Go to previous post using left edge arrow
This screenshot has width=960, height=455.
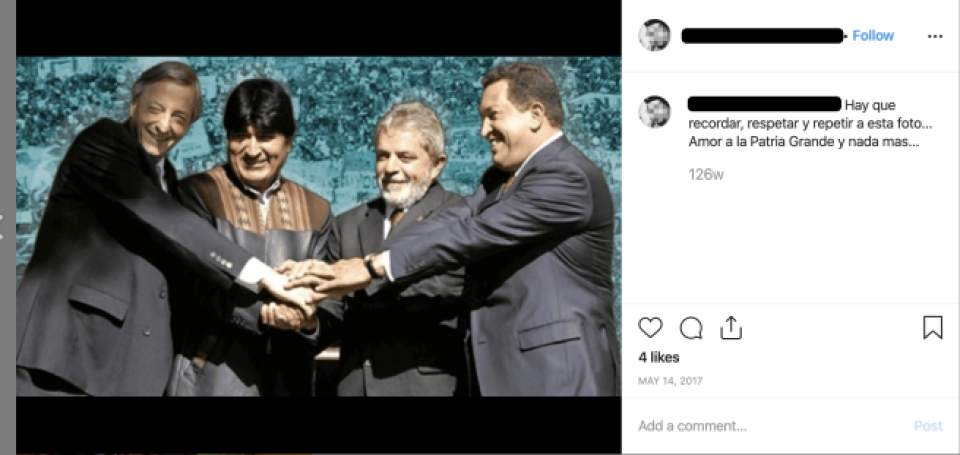[2, 227]
